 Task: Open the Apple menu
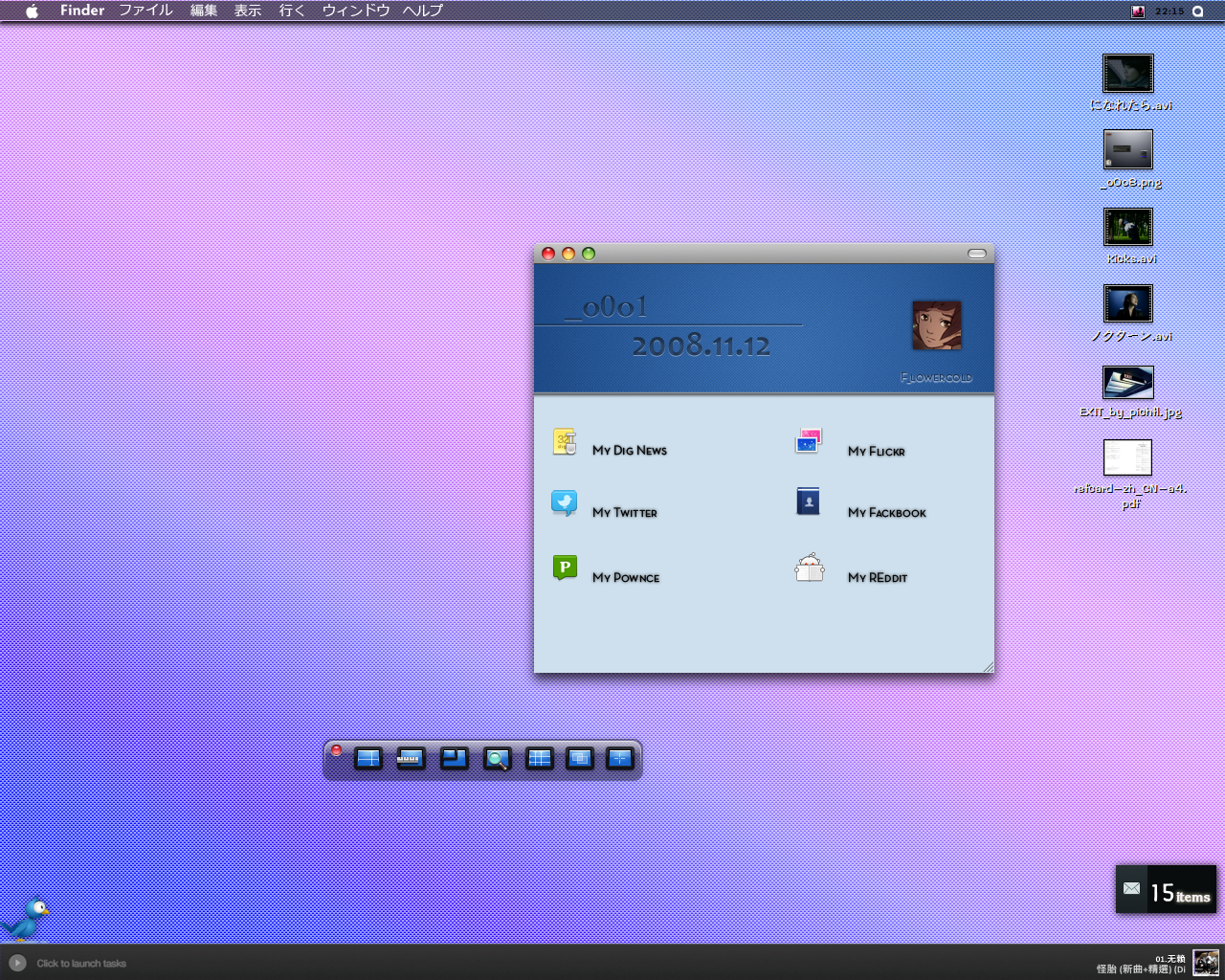click(x=32, y=11)
